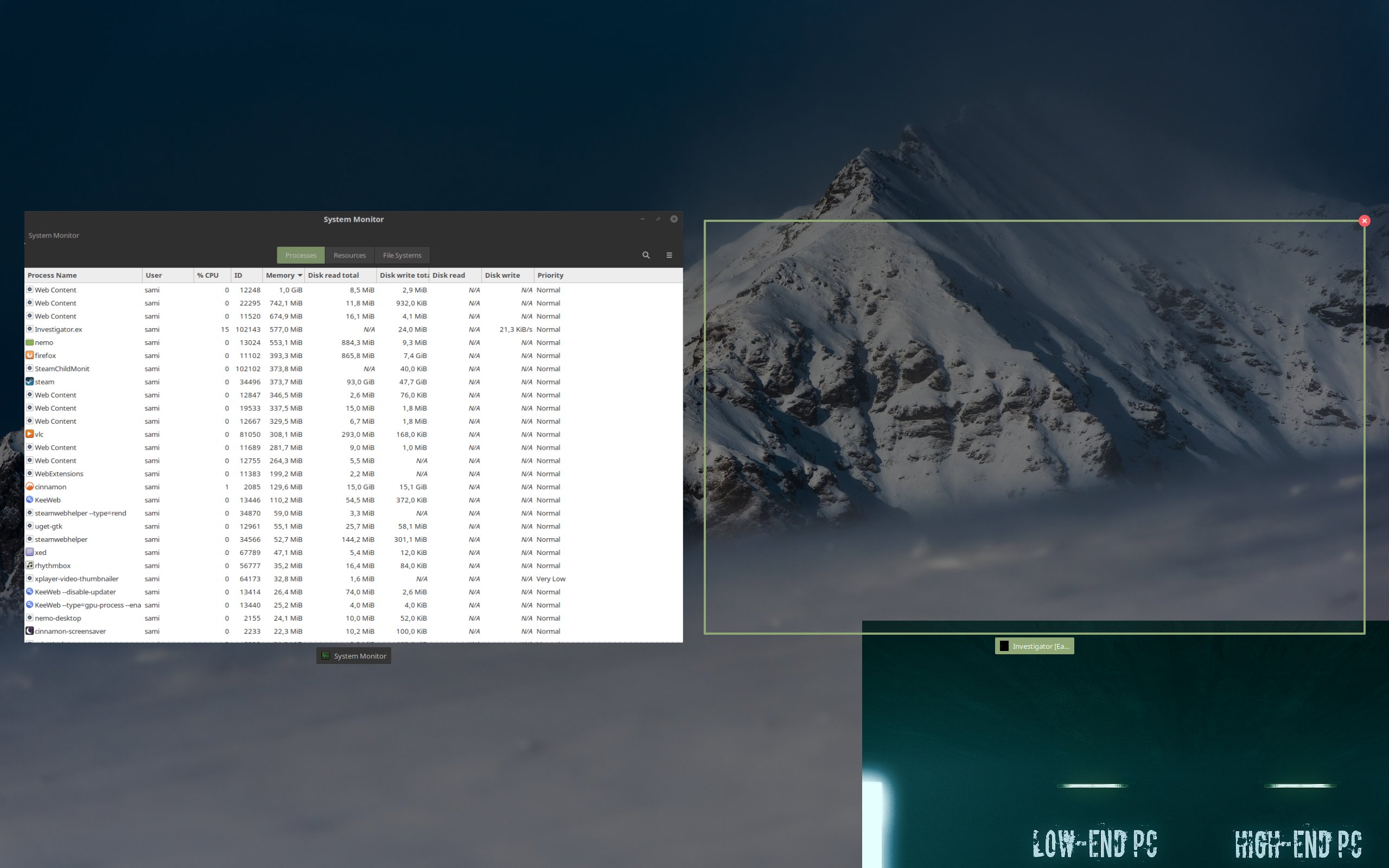The image size is (1389, 868).
Task: Click the firefox icon in the process list
Action: 29,355
